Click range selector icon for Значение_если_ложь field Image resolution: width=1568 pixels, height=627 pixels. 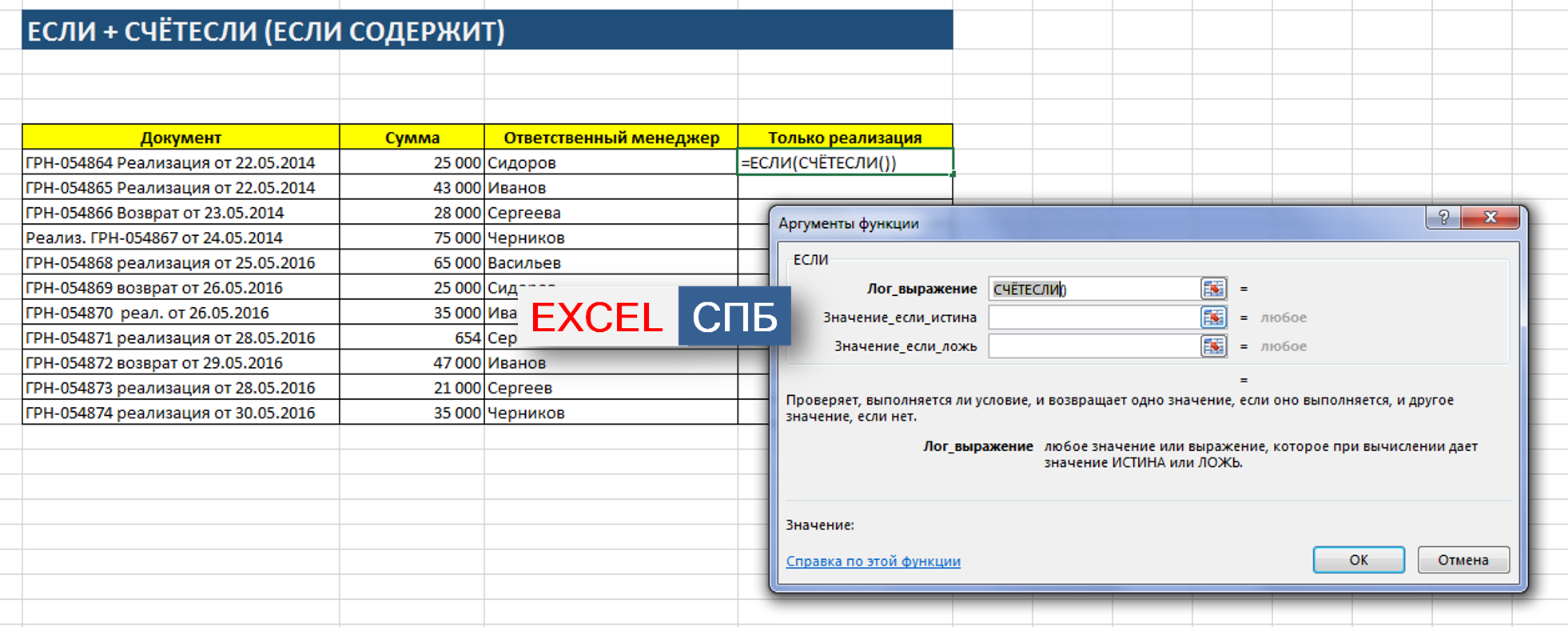[x=1213, y=346]
